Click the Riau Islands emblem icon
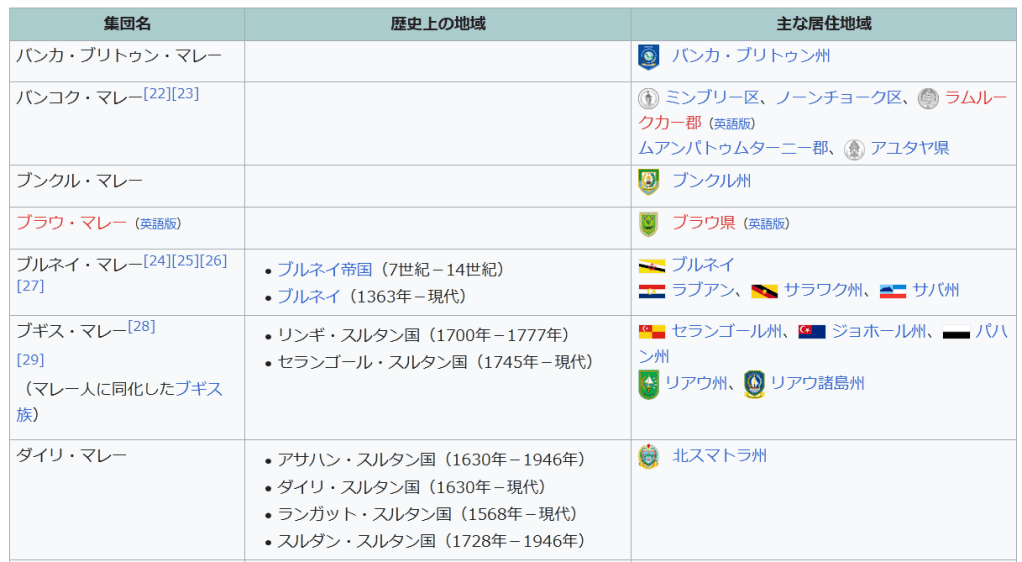Viewport: 1022px width, 562px height. (754, 384)
